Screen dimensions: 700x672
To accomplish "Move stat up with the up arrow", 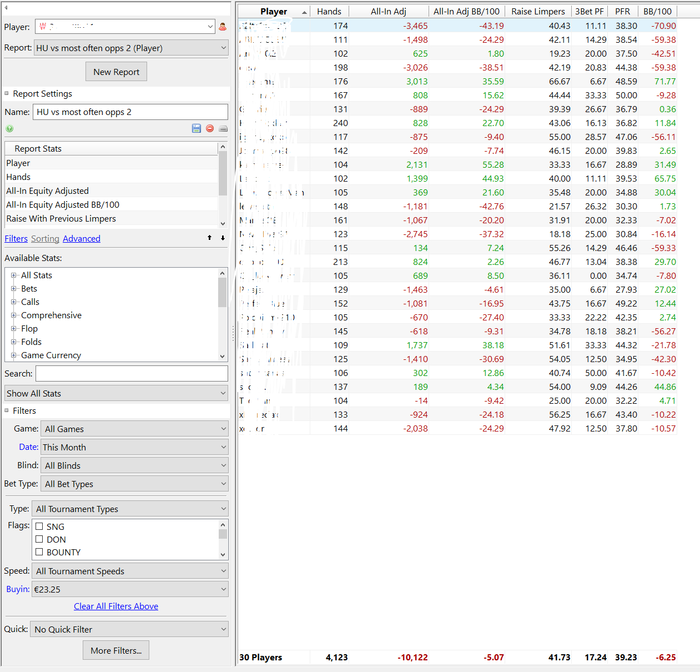I will [209, 238].
